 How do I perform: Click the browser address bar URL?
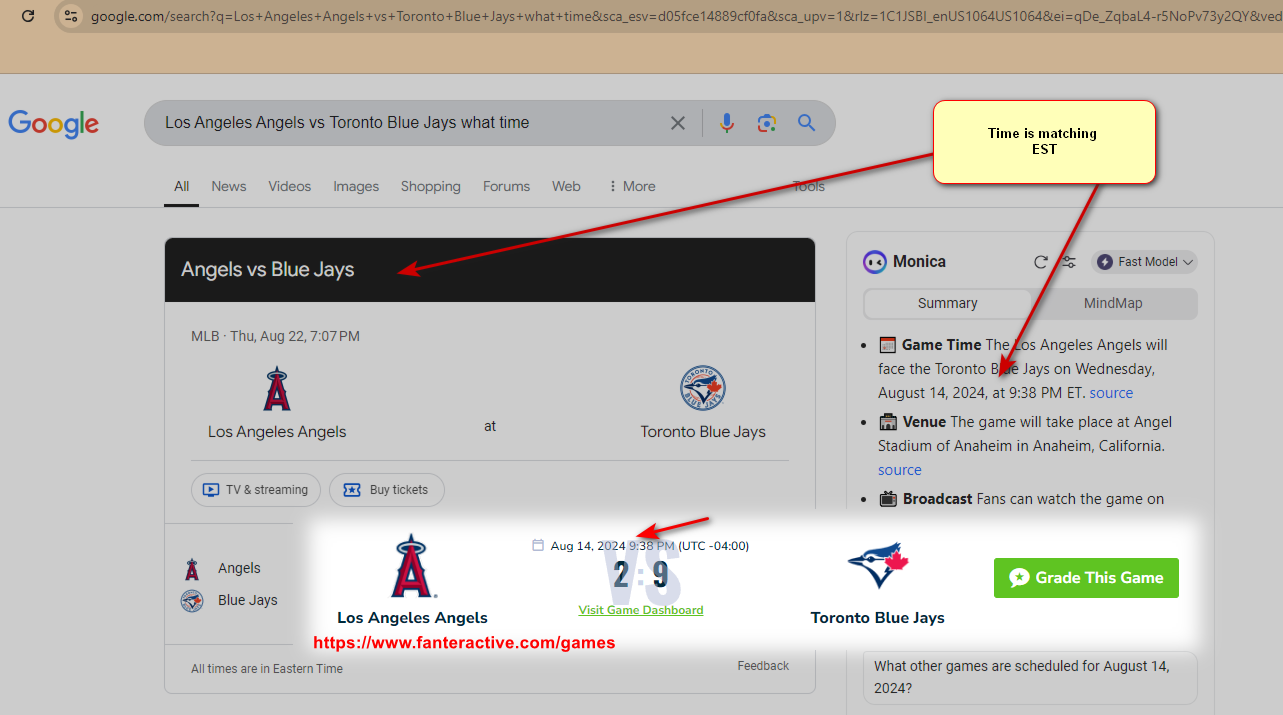[x=686, y=17]
